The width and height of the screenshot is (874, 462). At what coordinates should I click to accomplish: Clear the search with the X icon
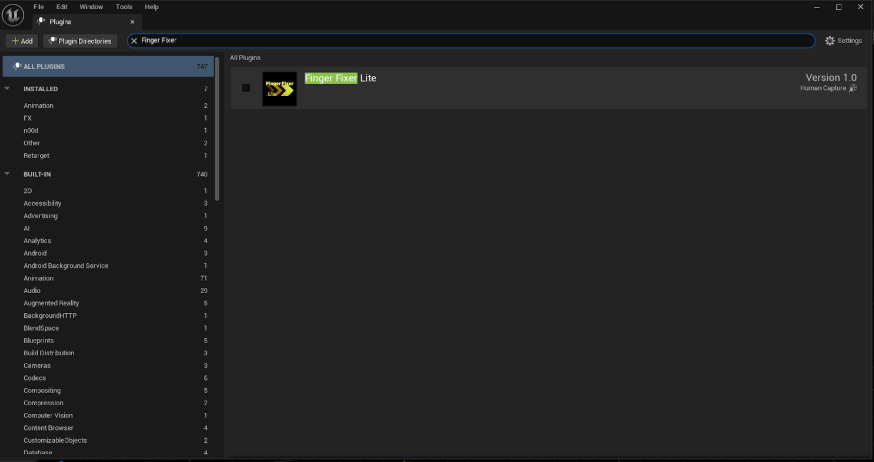(134, 41)
